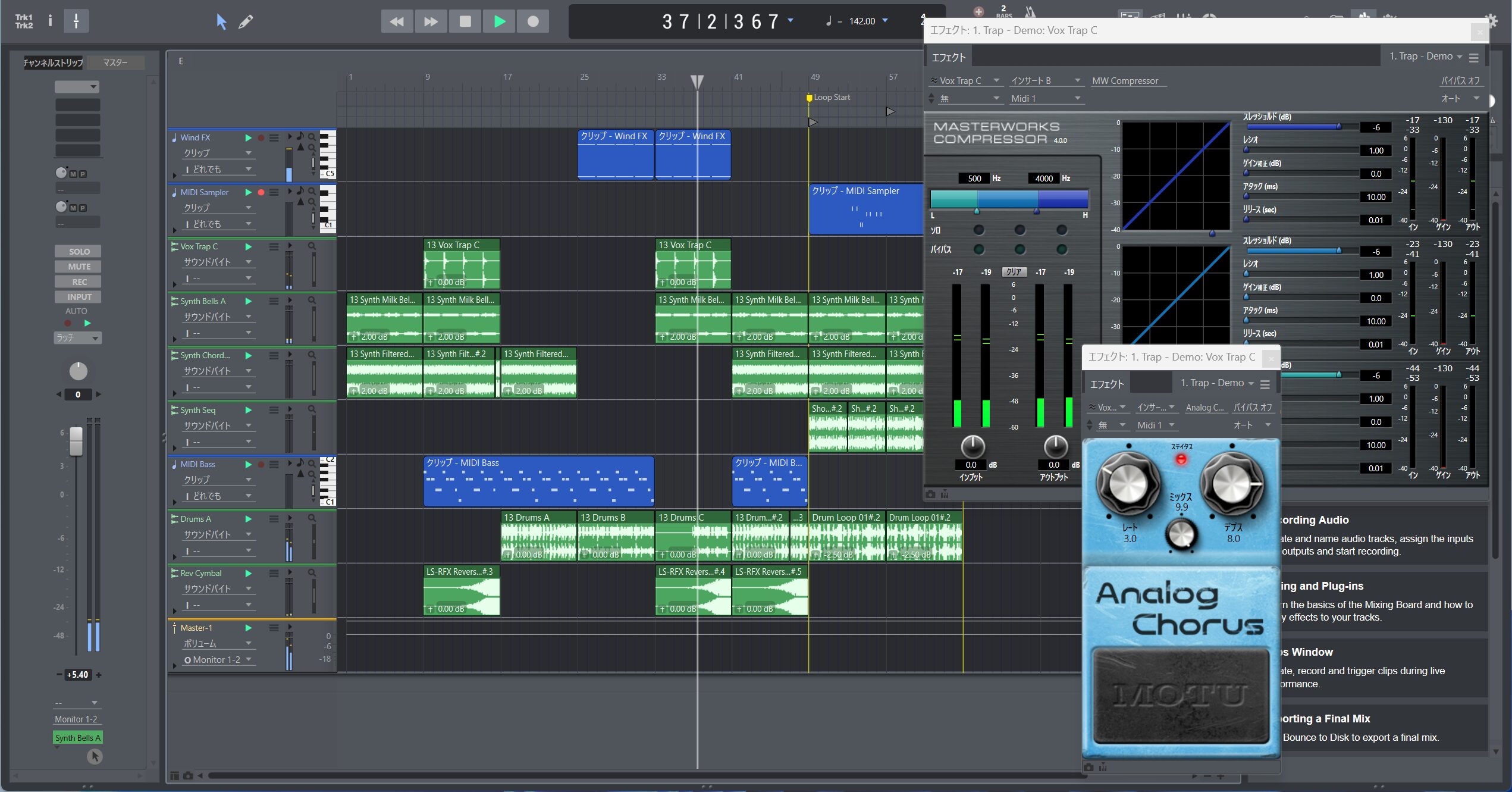
Task: Open the chorus window hamburger menu
Action: [x=1265, y=384]
